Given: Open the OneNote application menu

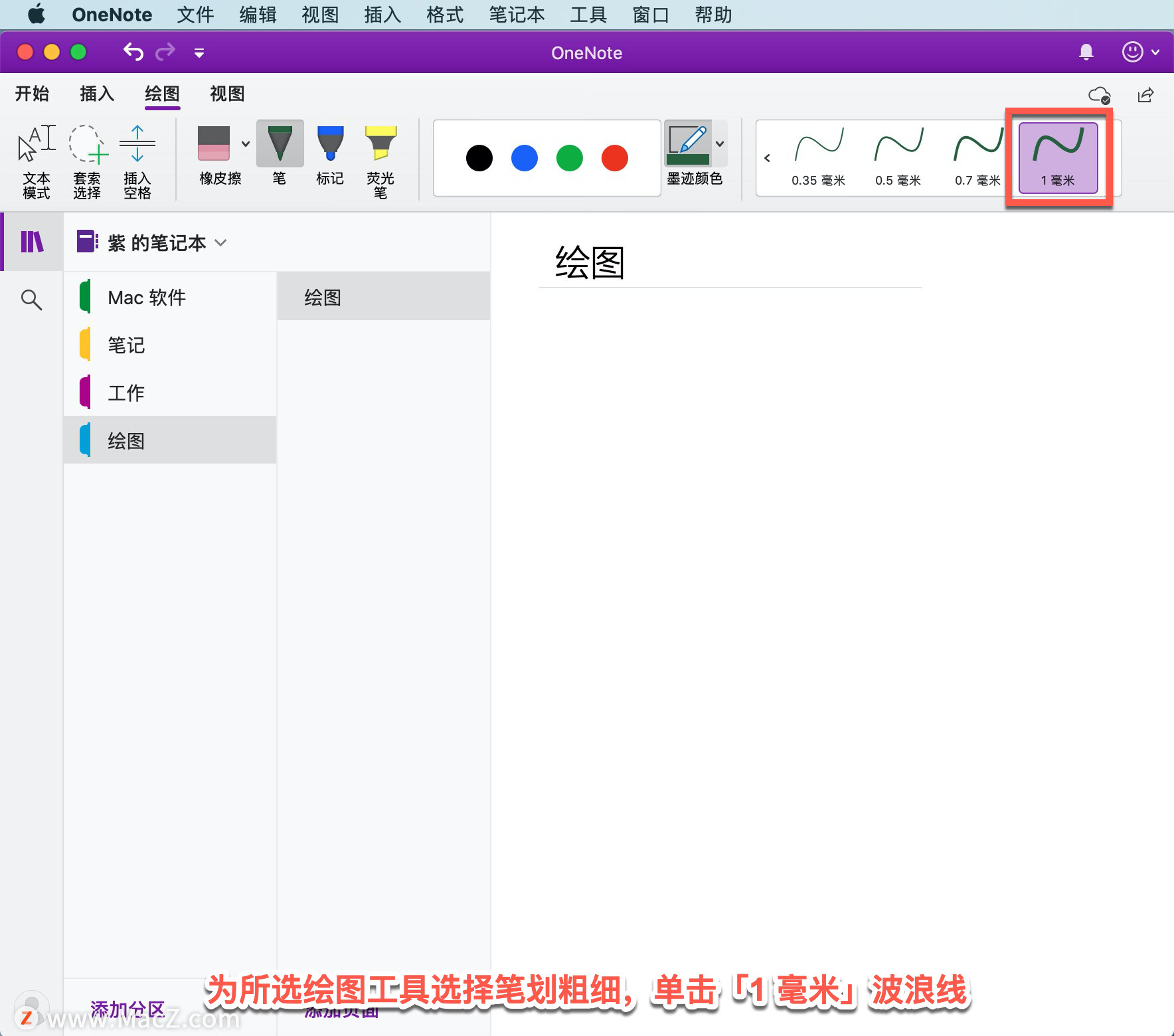Looking at the screenshot, I should click(112, 15).
